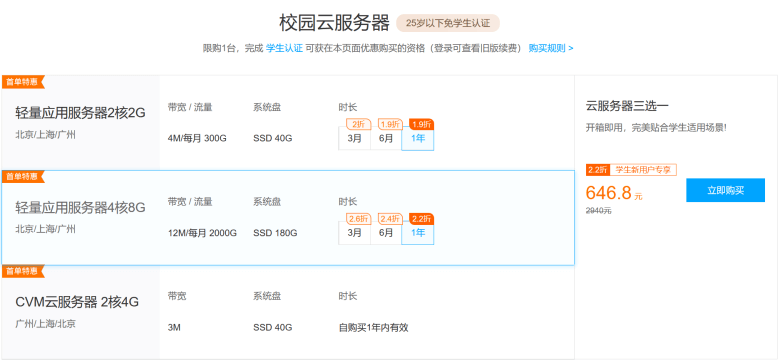Click the SSD 180G system disk value
Image resolution: width=780 pixels, height=363 pixels.
click(275, 233)
